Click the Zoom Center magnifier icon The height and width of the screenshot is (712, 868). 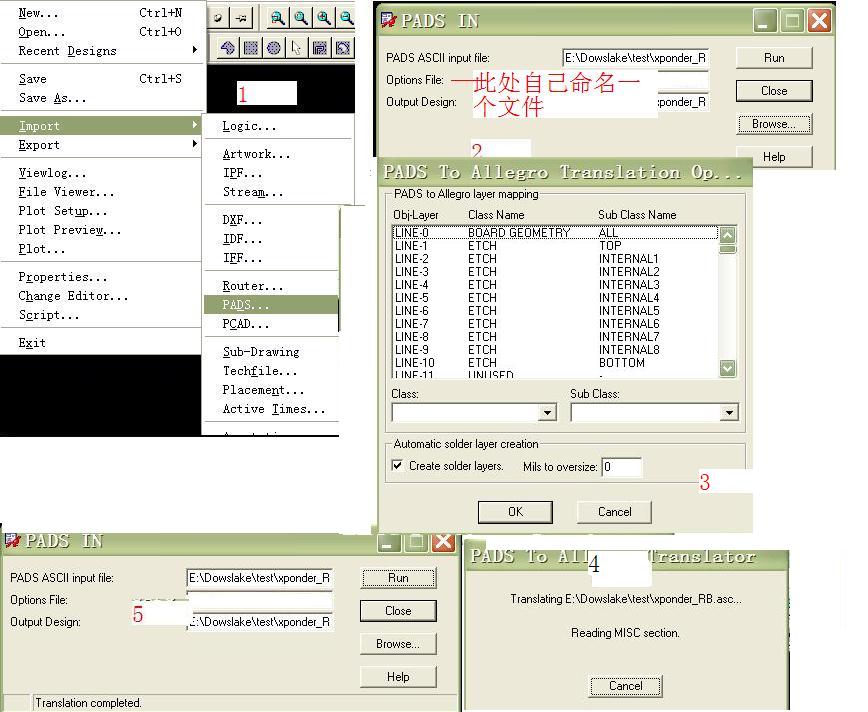pos(300,17)
